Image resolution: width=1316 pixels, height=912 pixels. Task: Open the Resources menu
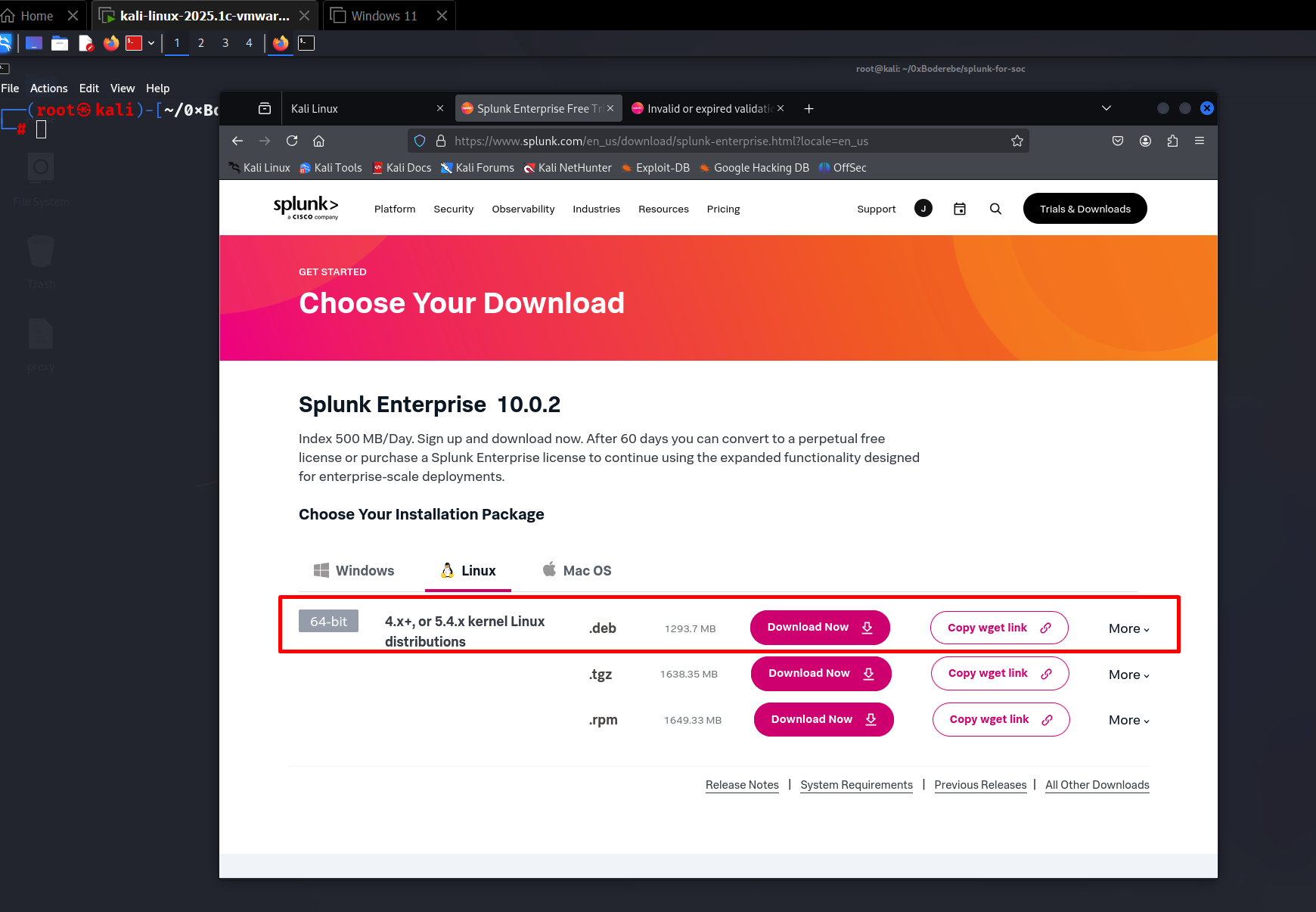pyautogui.click(x=663, y=209)
